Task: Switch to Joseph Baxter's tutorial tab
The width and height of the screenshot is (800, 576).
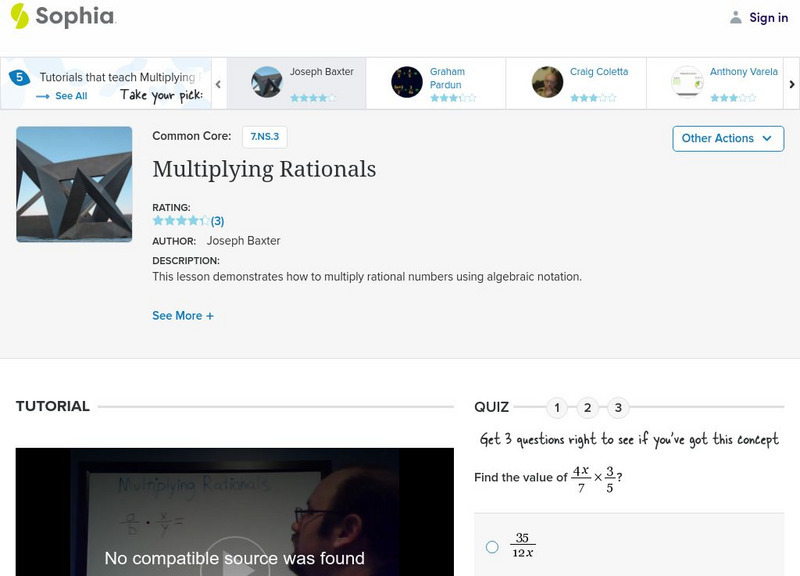Action: coord(300,80)
